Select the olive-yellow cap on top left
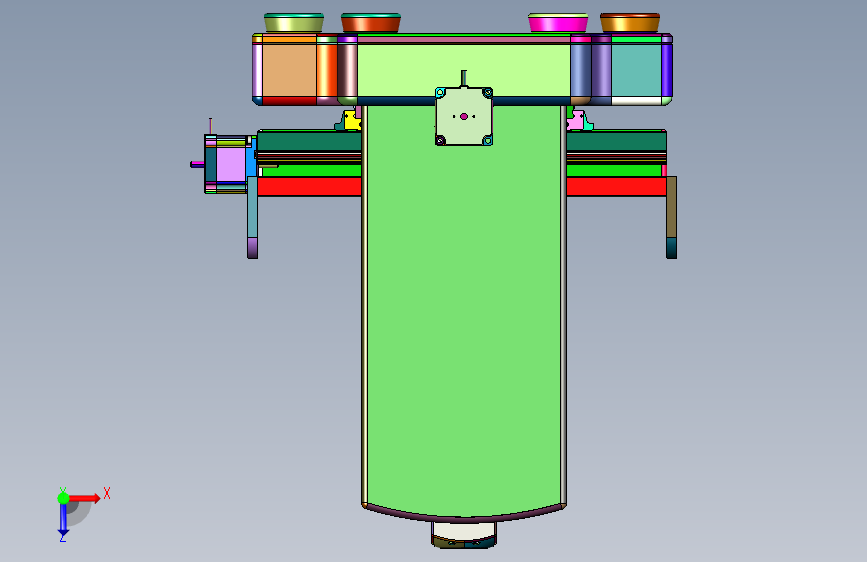Image resolution: width=867 pixels, height=562 pixels. [294, 23]
